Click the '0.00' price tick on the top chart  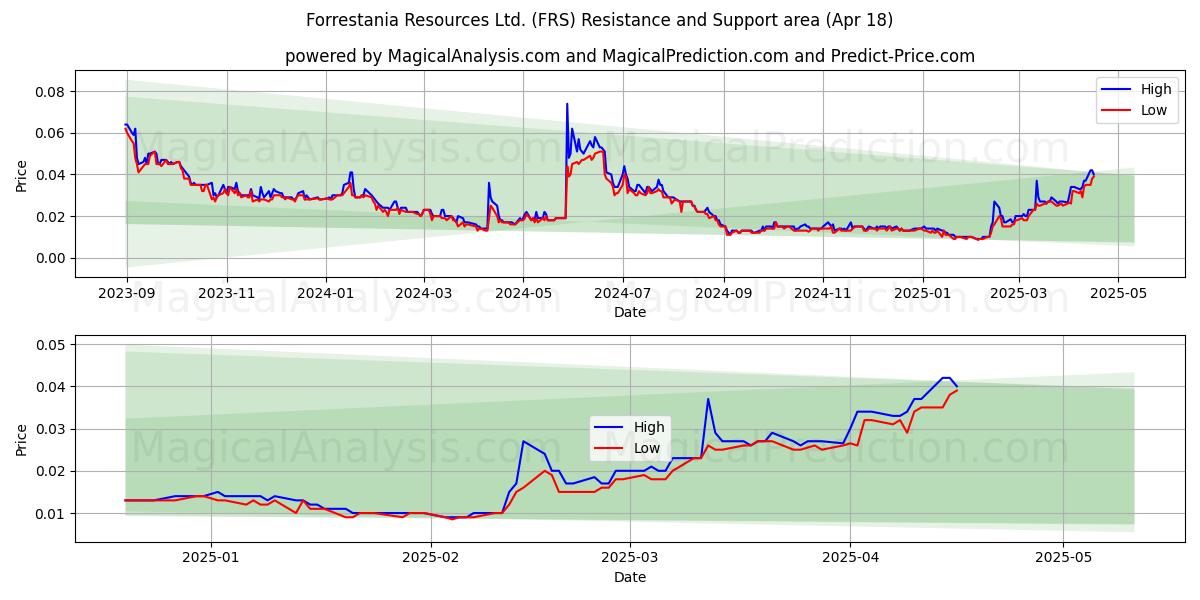[50, 258]
